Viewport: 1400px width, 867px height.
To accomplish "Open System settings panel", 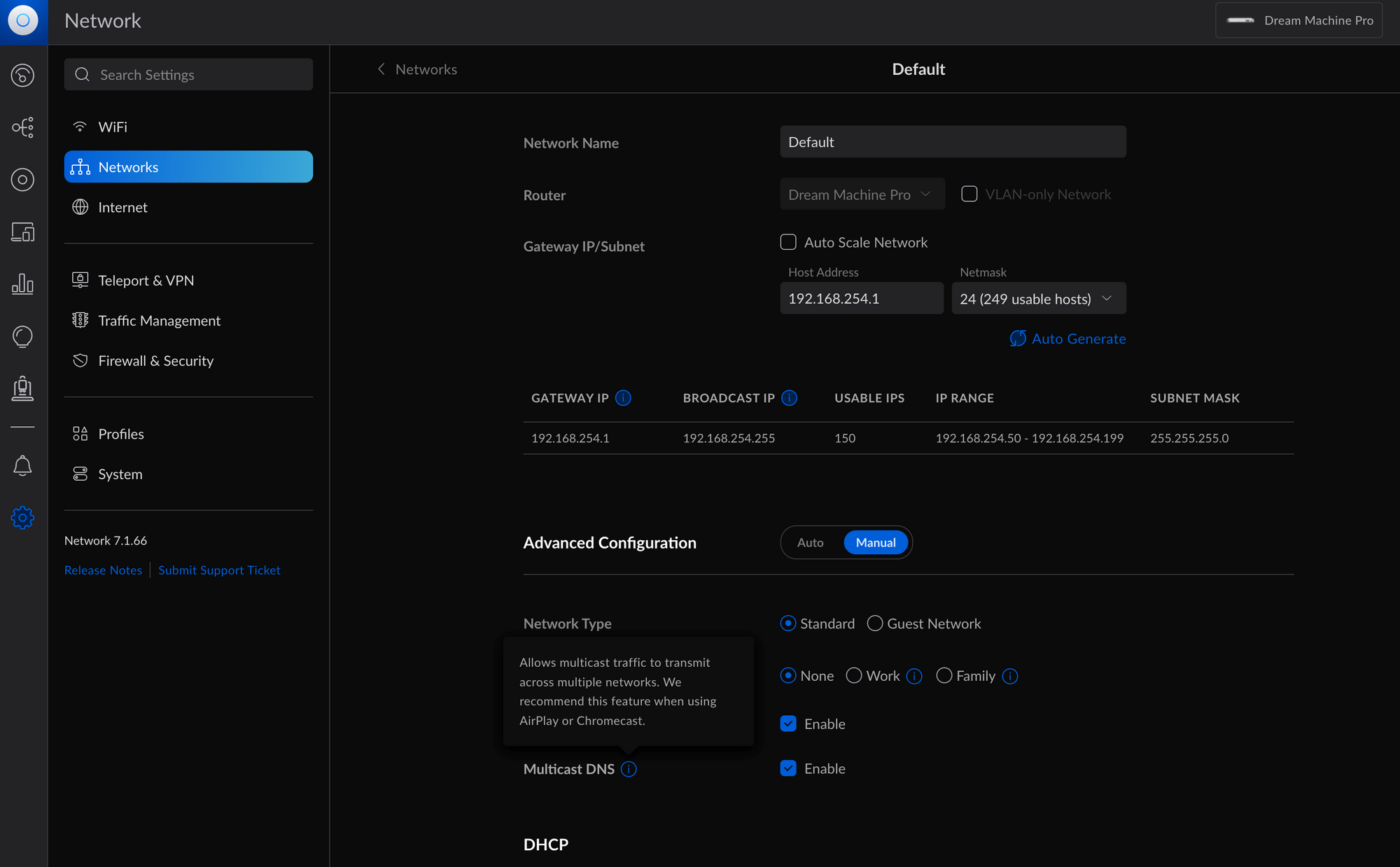I will pos(120,473).
